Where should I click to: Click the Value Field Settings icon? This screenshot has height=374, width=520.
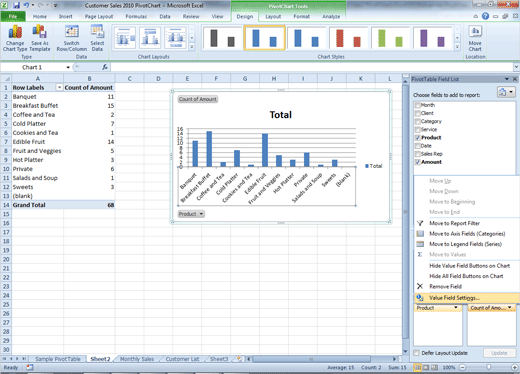420,298
